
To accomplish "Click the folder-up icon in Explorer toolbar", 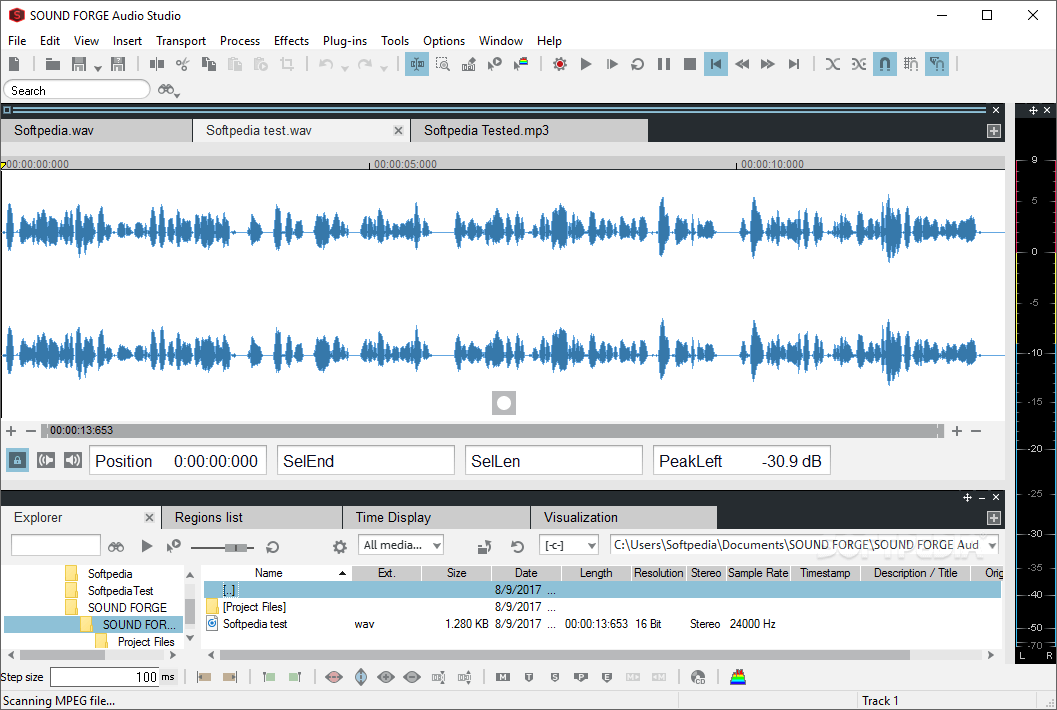I will click(x=485, y=547).
